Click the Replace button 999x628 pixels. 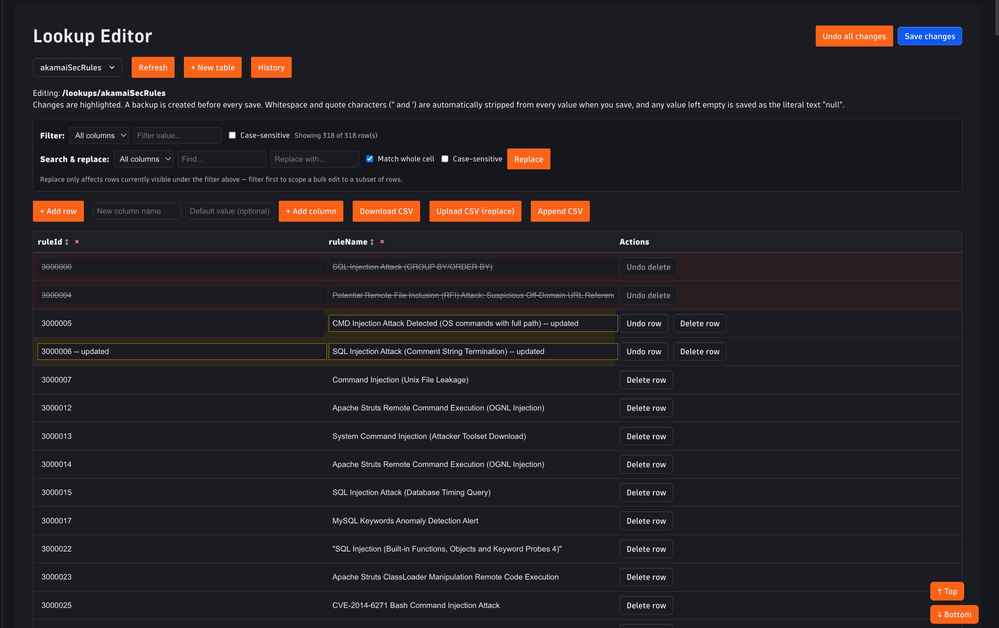point(529,159)
